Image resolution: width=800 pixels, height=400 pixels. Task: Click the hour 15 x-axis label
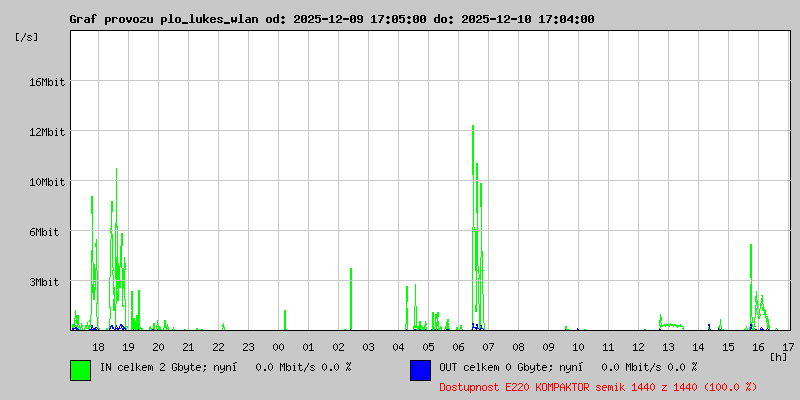[728, 347]
